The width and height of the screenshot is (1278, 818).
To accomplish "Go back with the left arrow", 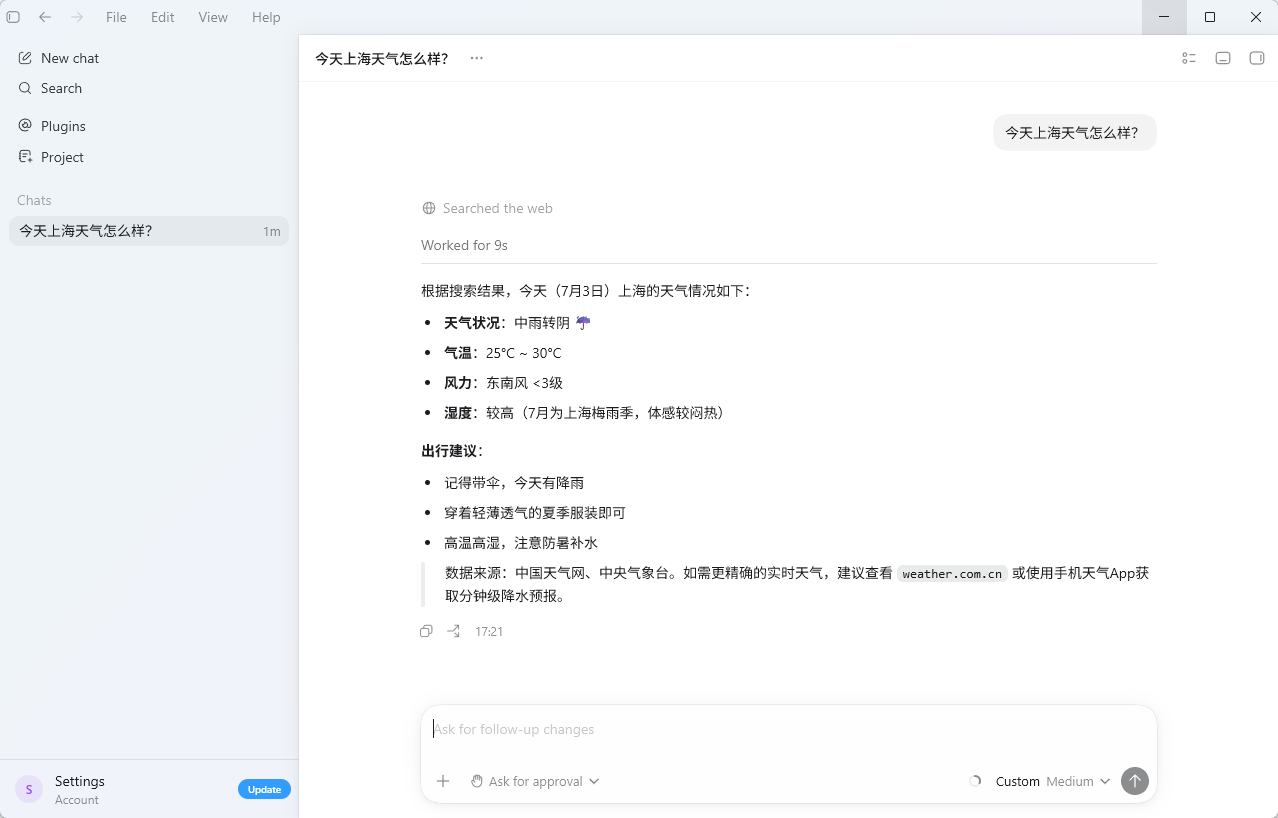I will (45, 17).
